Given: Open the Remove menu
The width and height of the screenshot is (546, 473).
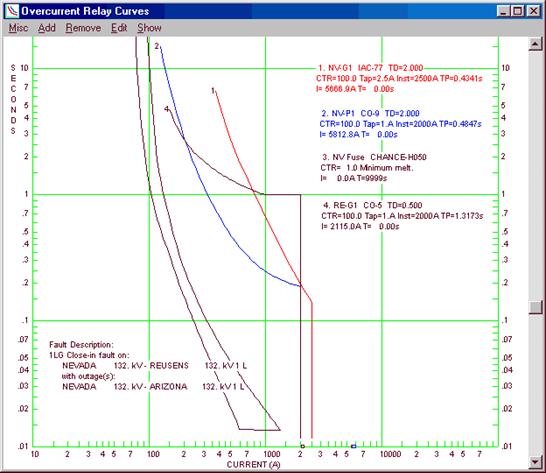Looking at the screenshot, I should 83,28.
